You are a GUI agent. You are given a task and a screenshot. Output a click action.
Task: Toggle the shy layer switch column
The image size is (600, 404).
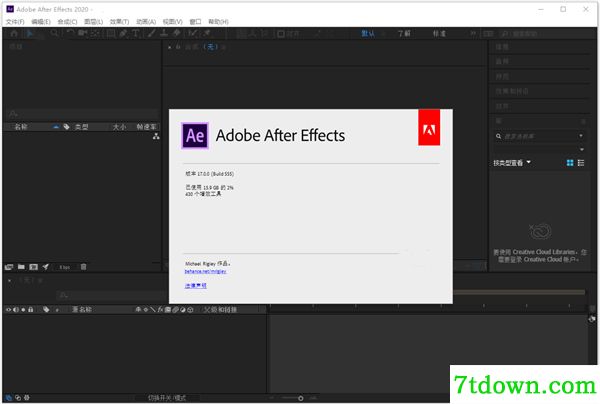138,310
